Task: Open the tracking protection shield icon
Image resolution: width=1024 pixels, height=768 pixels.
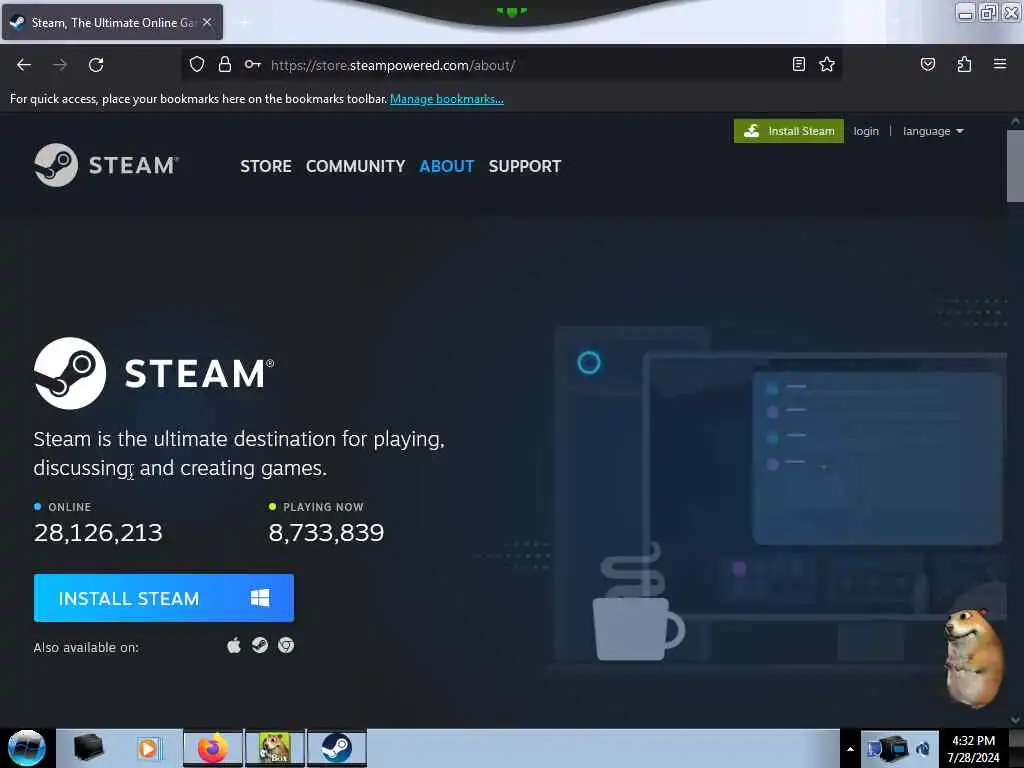Action: pos(197,64)
